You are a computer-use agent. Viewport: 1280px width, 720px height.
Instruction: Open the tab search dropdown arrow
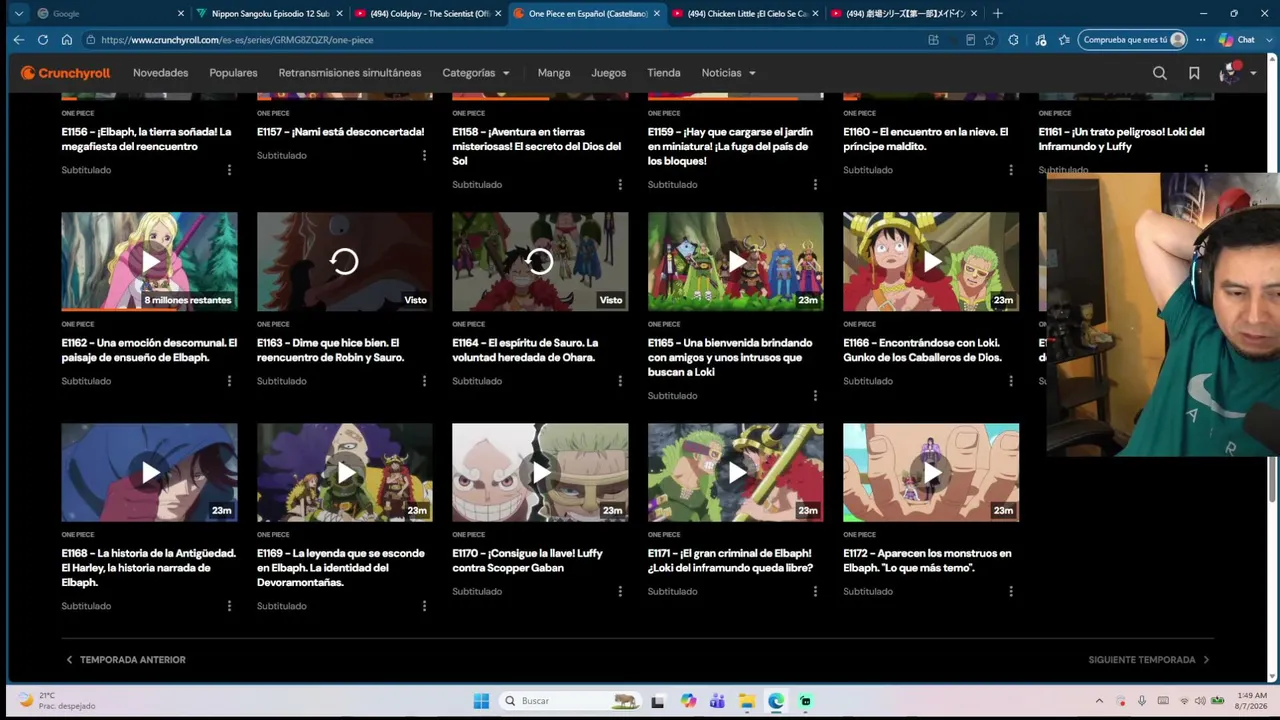click(18, 13)
